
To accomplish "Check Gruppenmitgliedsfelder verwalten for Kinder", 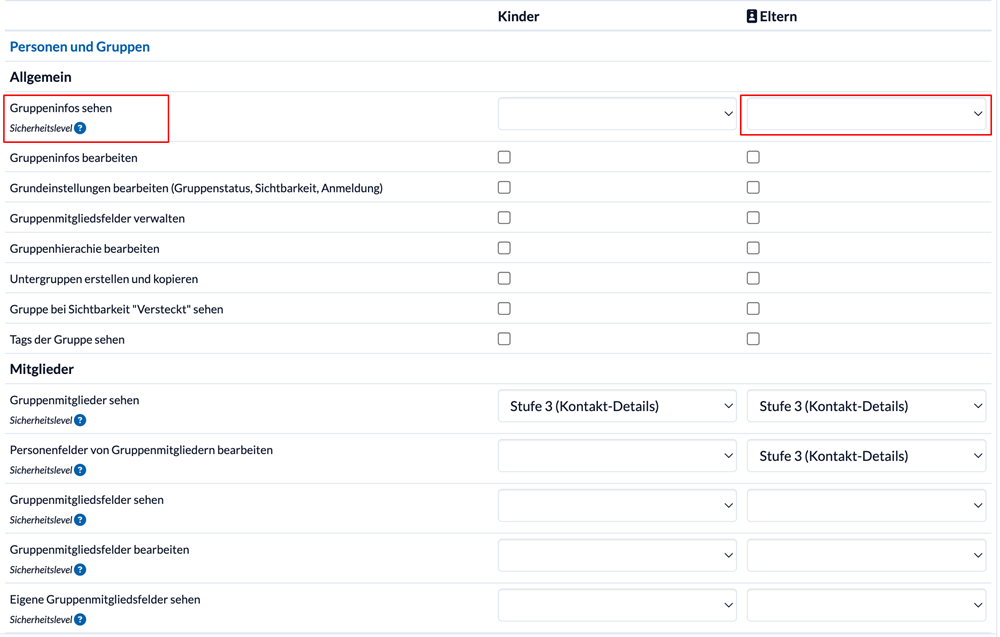I will (504, 217).
